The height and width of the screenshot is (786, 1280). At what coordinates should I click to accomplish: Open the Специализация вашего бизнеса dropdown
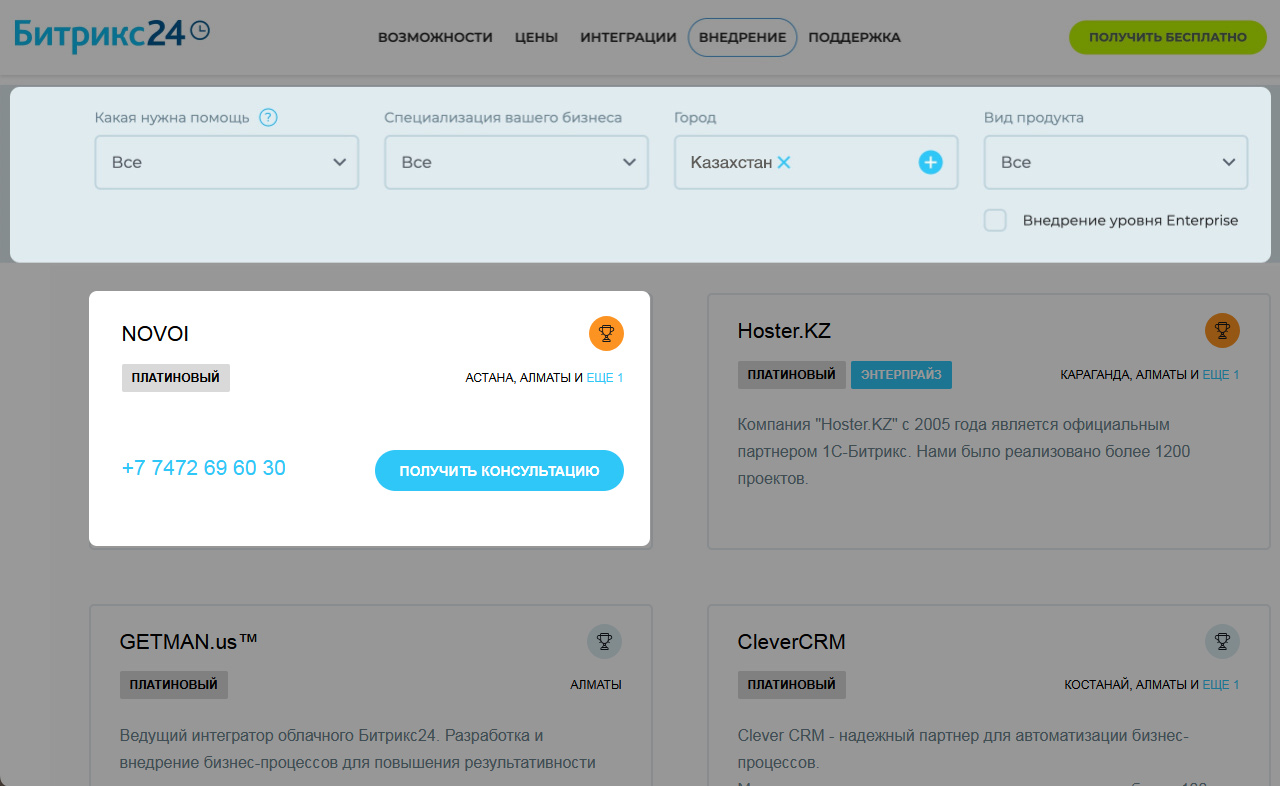point(516,162)
